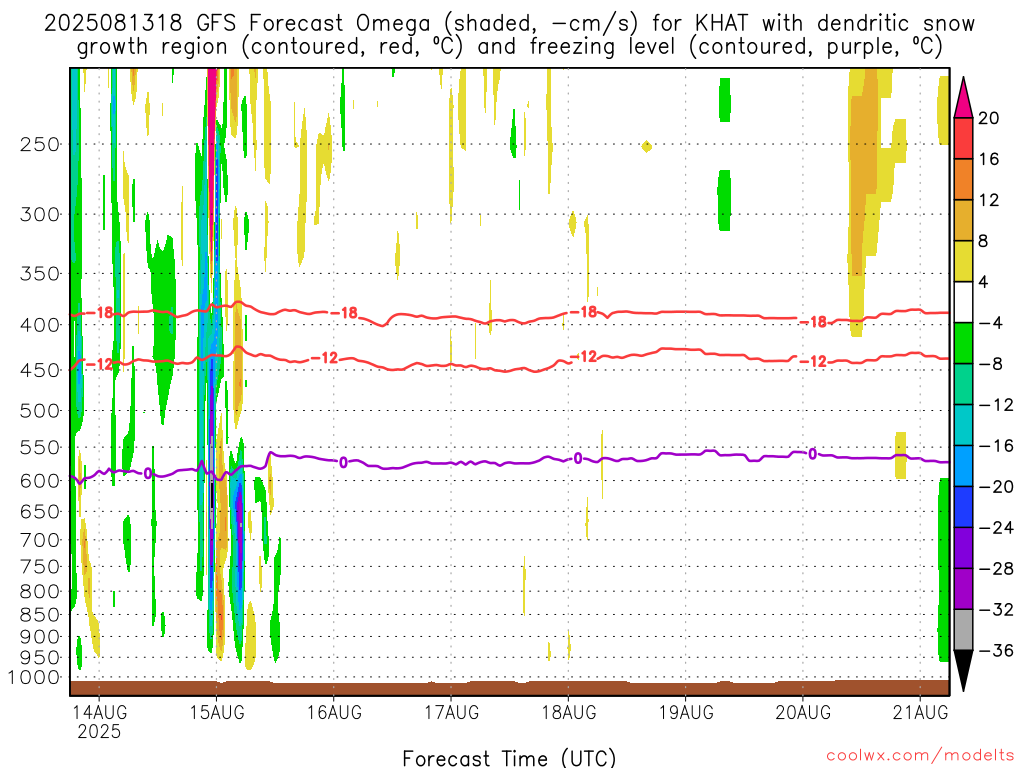The height and width of the screenshot is (768, 1024).
Task: Click the 1000 pressure level label
Action: coord(34,677)
